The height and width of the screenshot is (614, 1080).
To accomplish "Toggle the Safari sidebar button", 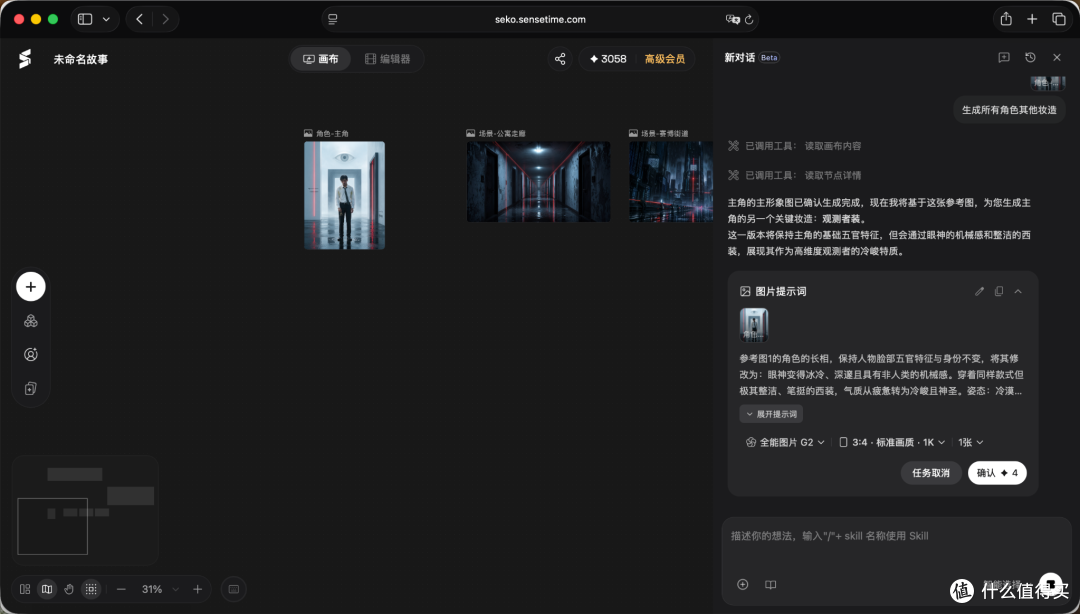I will [85, 19].
